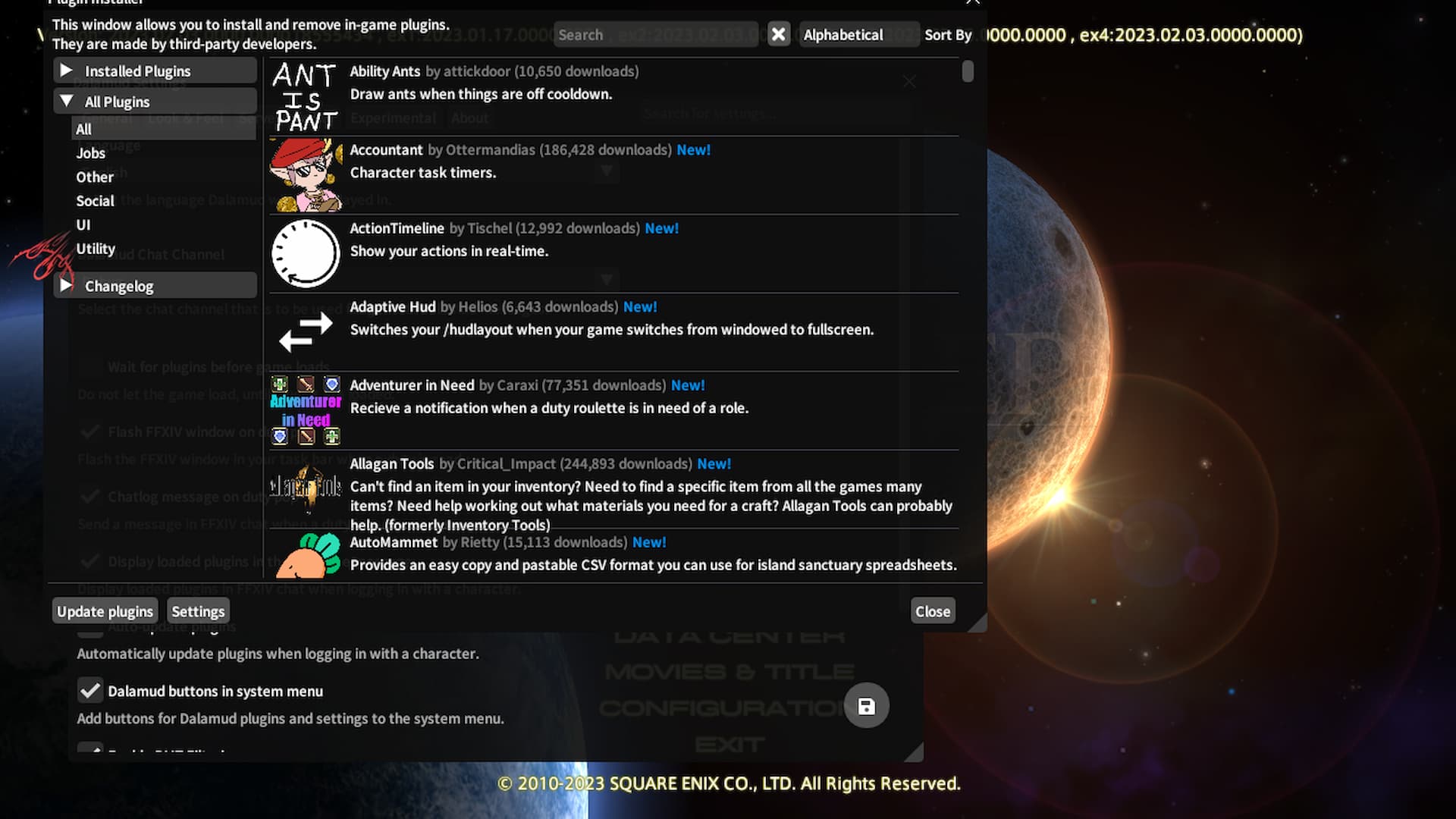Click the Sort By label
Screen dimensions: 1456x819
coord(948,35)
